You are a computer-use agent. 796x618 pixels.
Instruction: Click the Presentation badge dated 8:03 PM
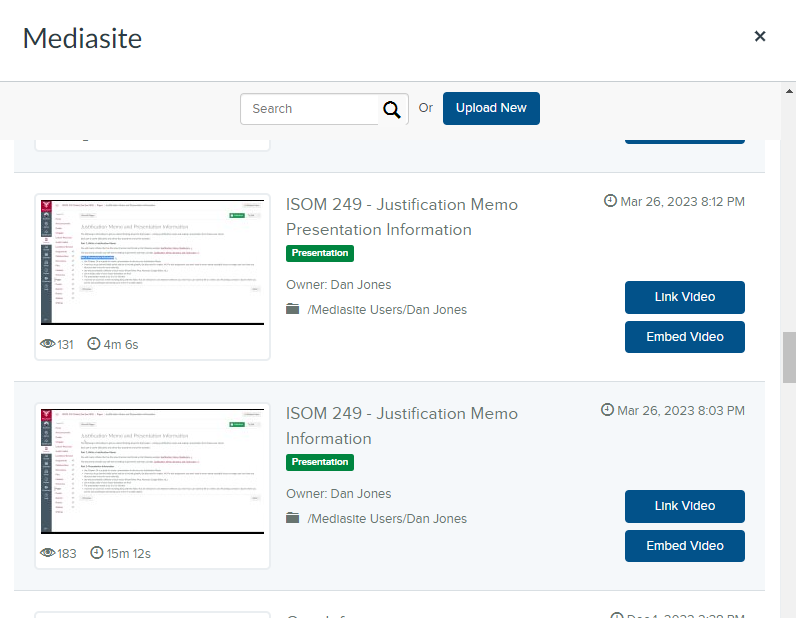pyautogui.click(x=320, y=462)
